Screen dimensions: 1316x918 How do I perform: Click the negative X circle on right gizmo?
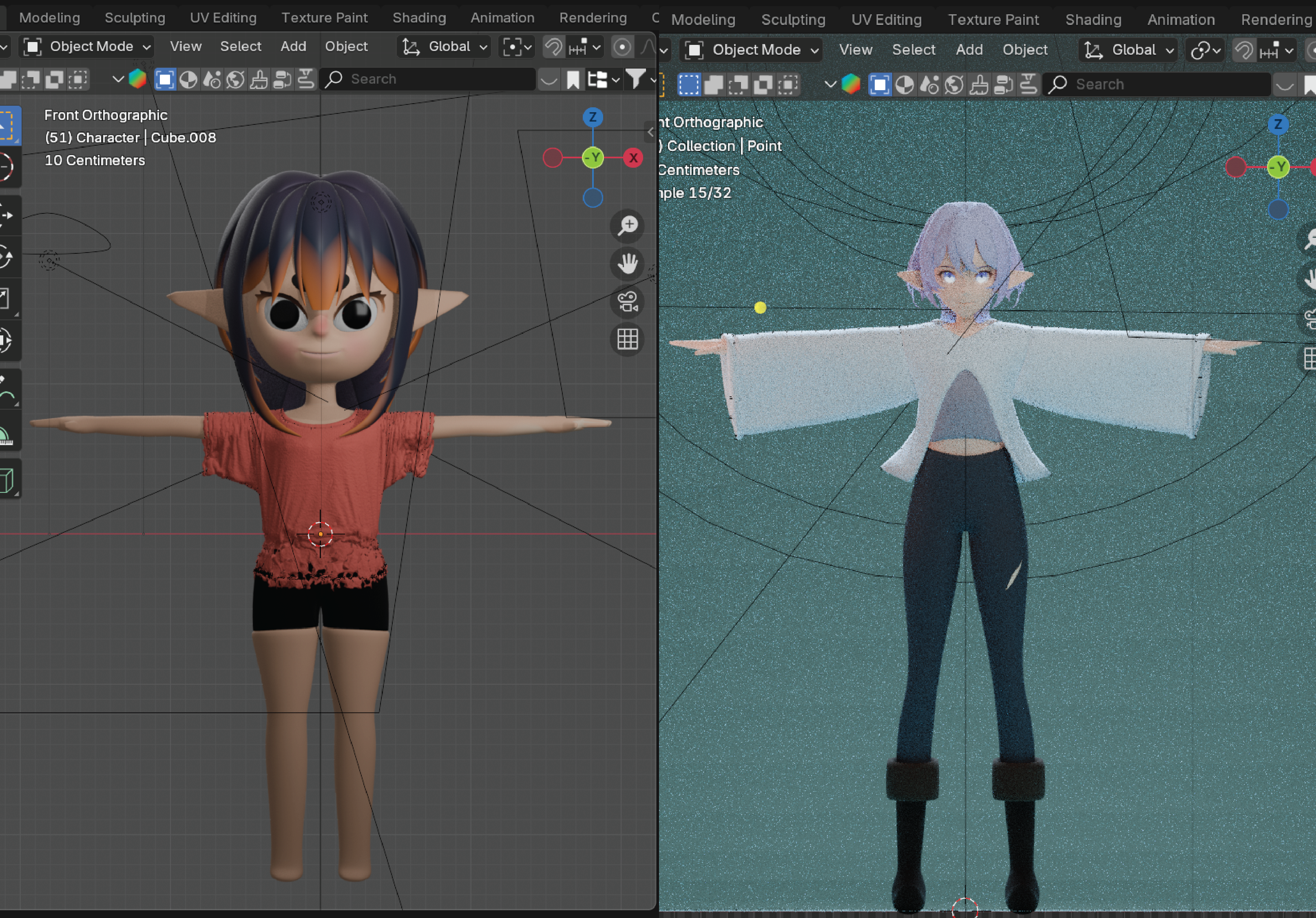point(1236,167)
